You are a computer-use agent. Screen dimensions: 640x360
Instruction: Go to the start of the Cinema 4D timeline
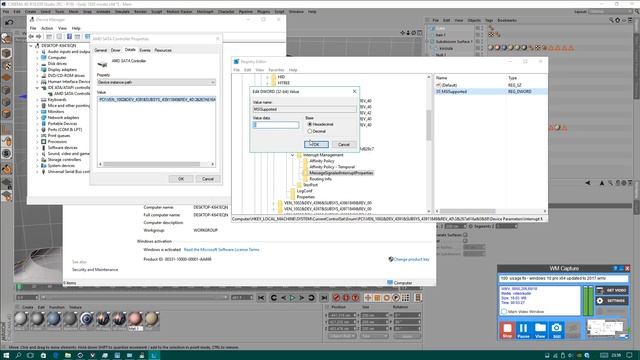[x=261, y=298]
